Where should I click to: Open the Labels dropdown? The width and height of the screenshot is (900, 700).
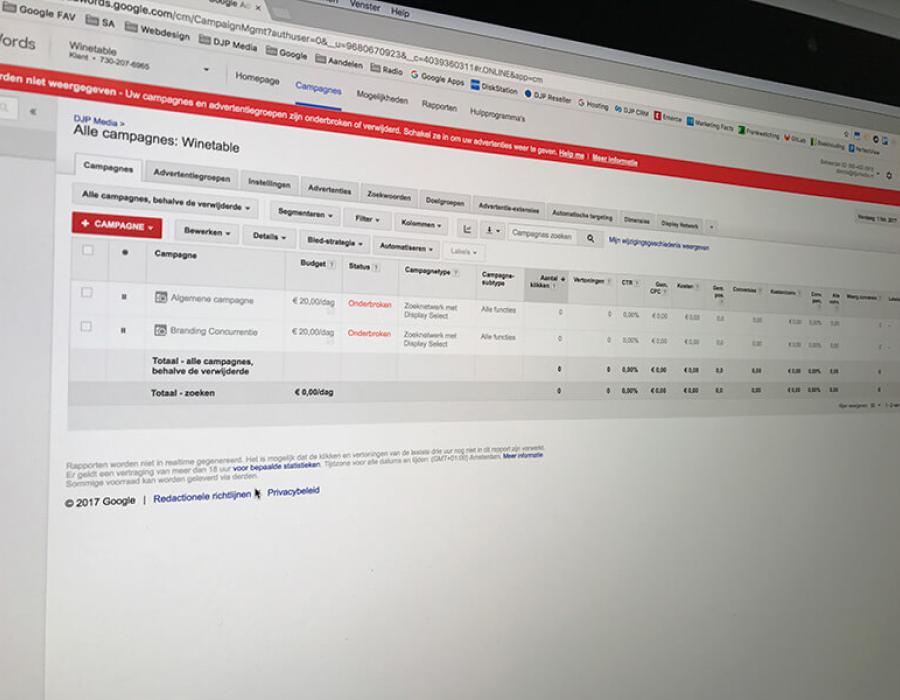tap(464, 251)
